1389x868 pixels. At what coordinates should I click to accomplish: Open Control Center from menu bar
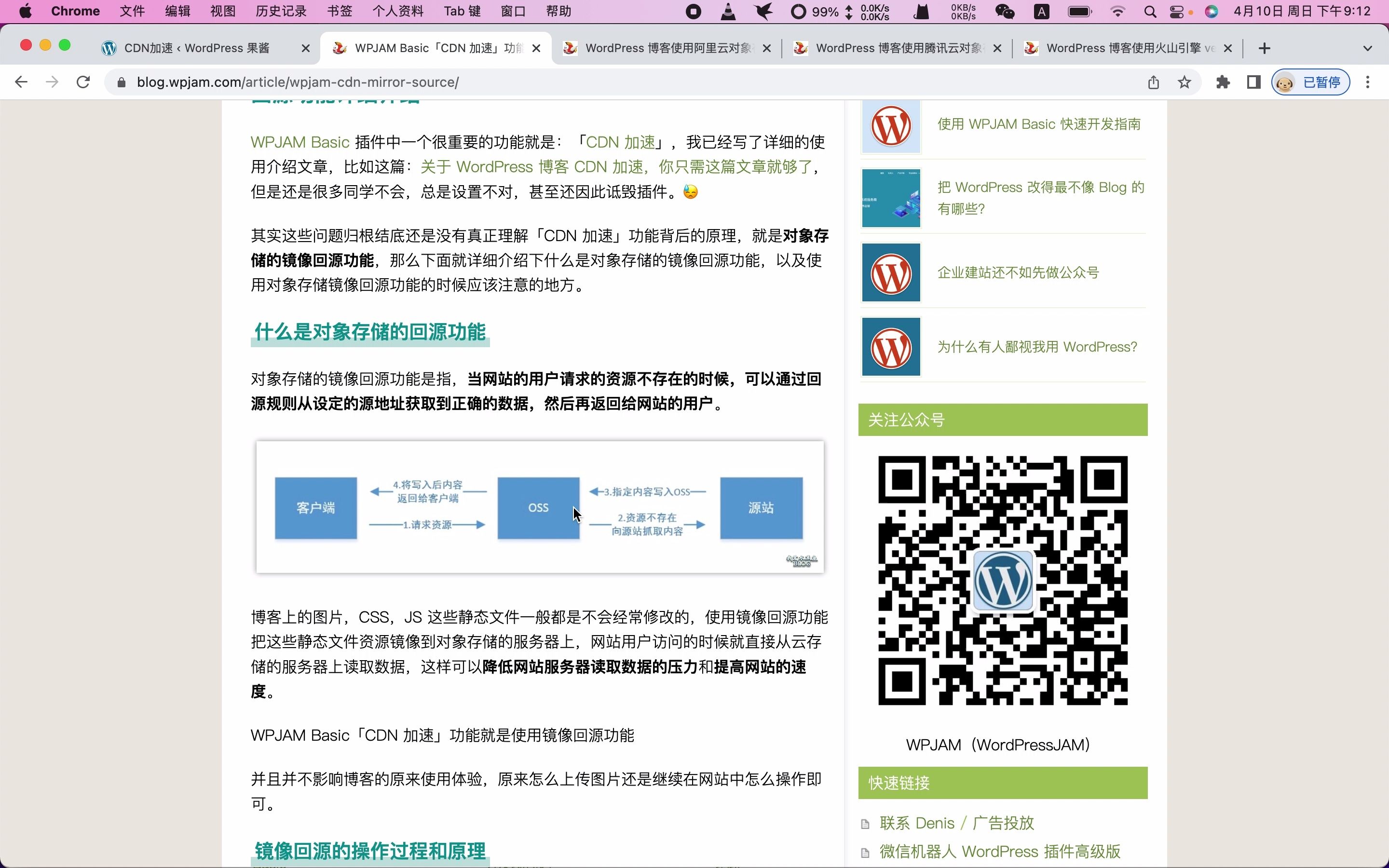[1177, 12]
